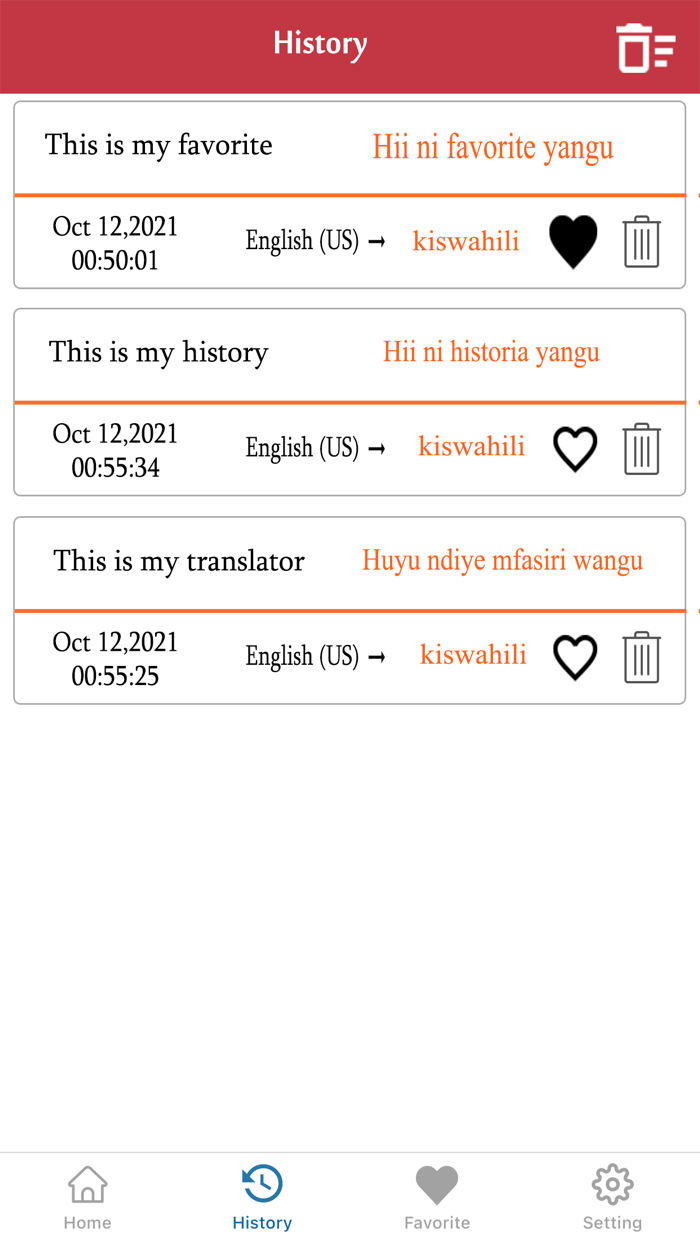700x1244 pixels.
Task: Tap the clear-all history icon in the header
Action: pyautogui.click(x=645, y=46)
